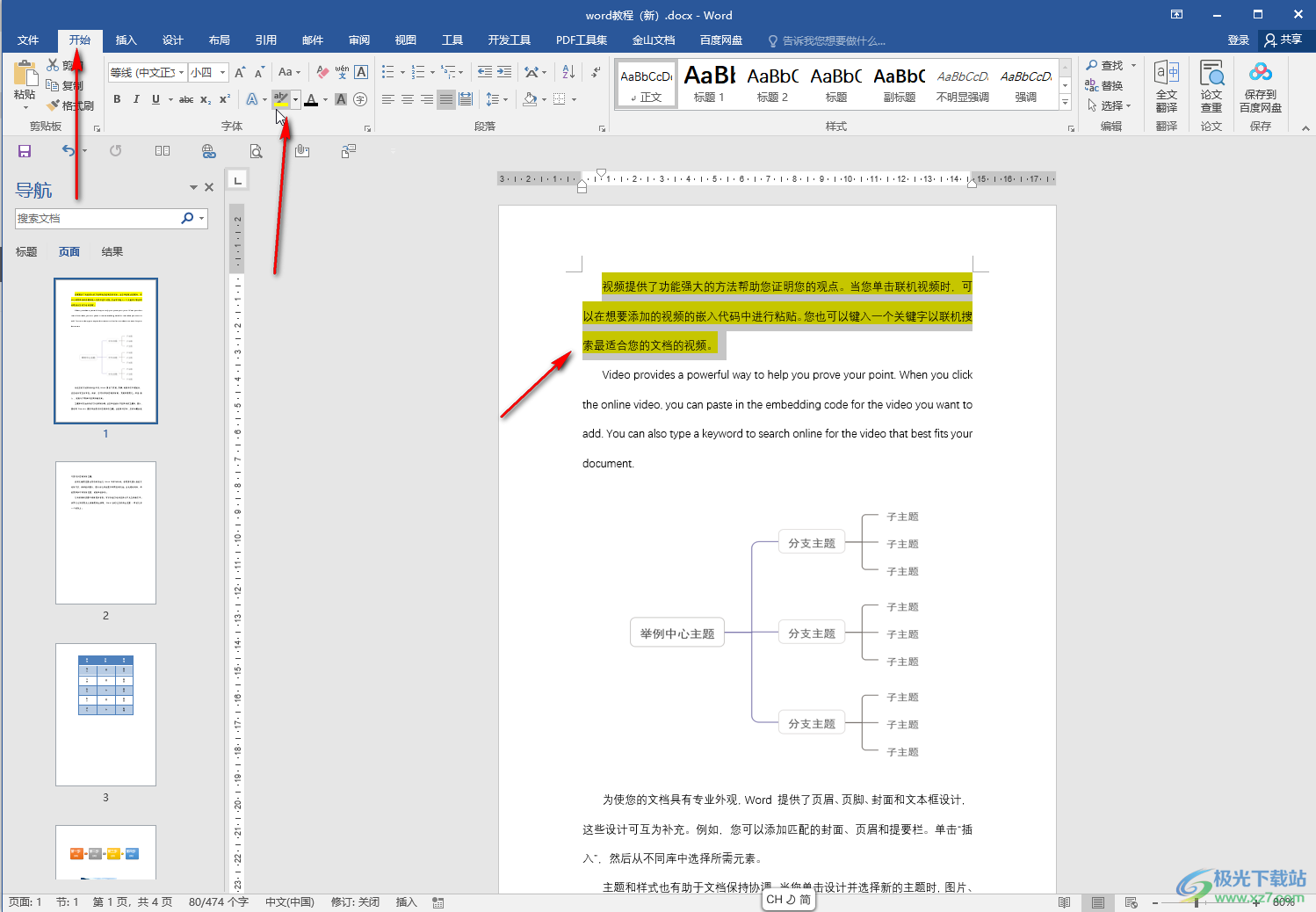Toggle bold formatting
The width and height of the screenshot is (1316, 912).
click(x=117, y=99)
